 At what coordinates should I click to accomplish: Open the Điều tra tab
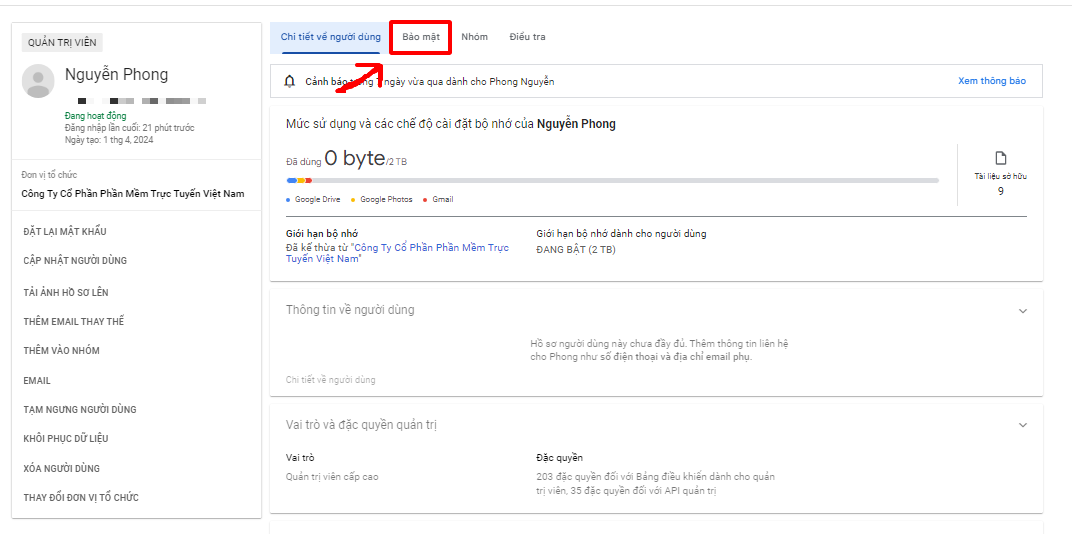[527, 37]
